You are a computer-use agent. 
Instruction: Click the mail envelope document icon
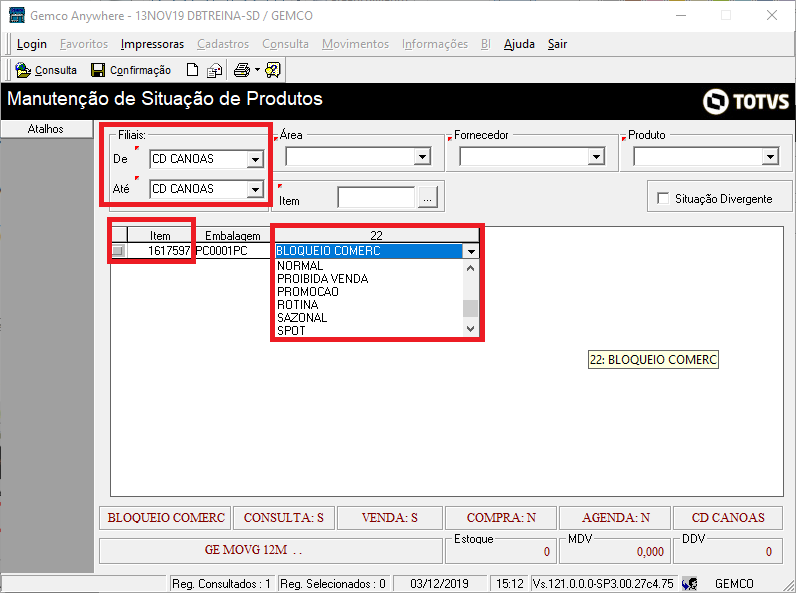coord(214,70)
